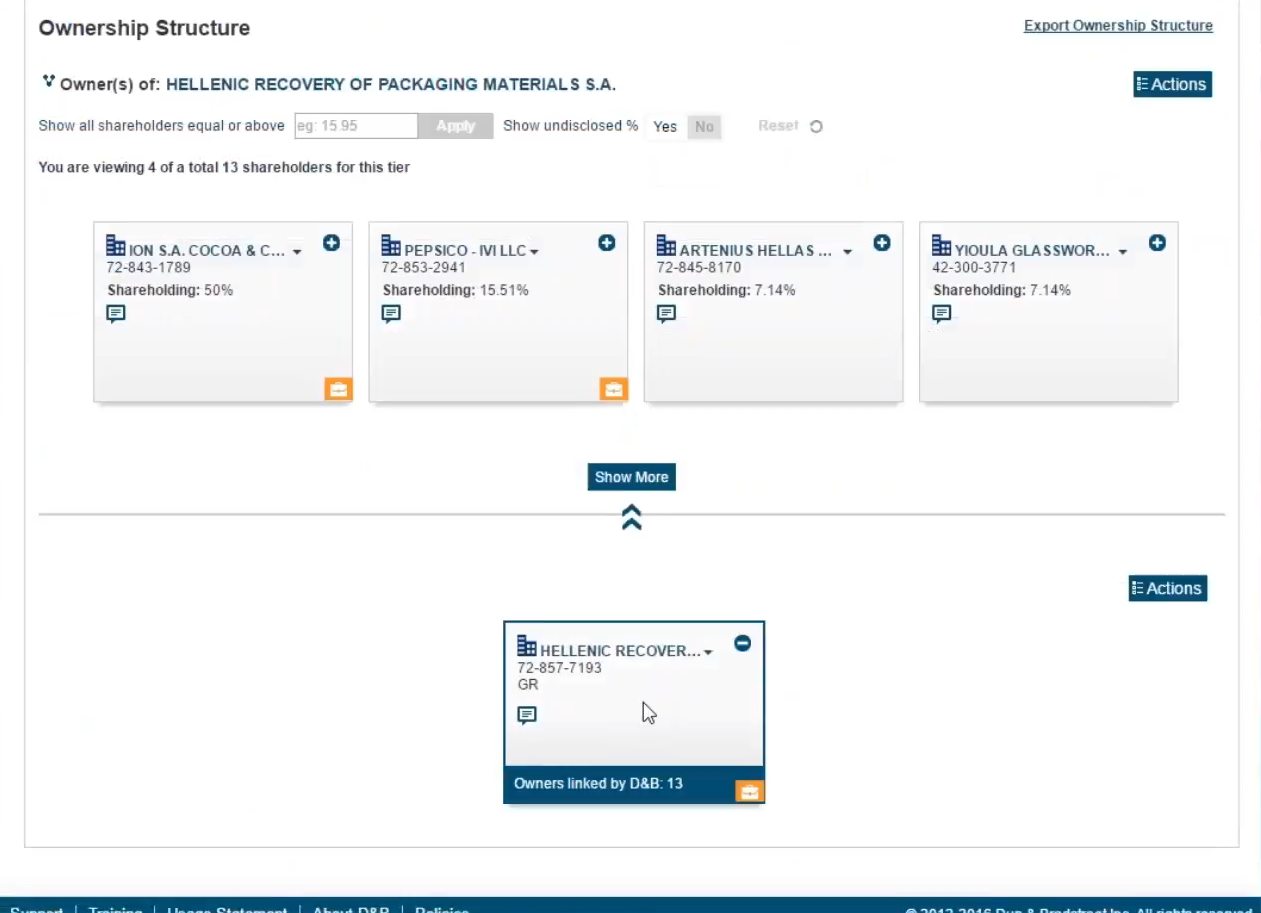Click the shareholder percentage input field
1261x913 pixels.
(x=355, y=126)
